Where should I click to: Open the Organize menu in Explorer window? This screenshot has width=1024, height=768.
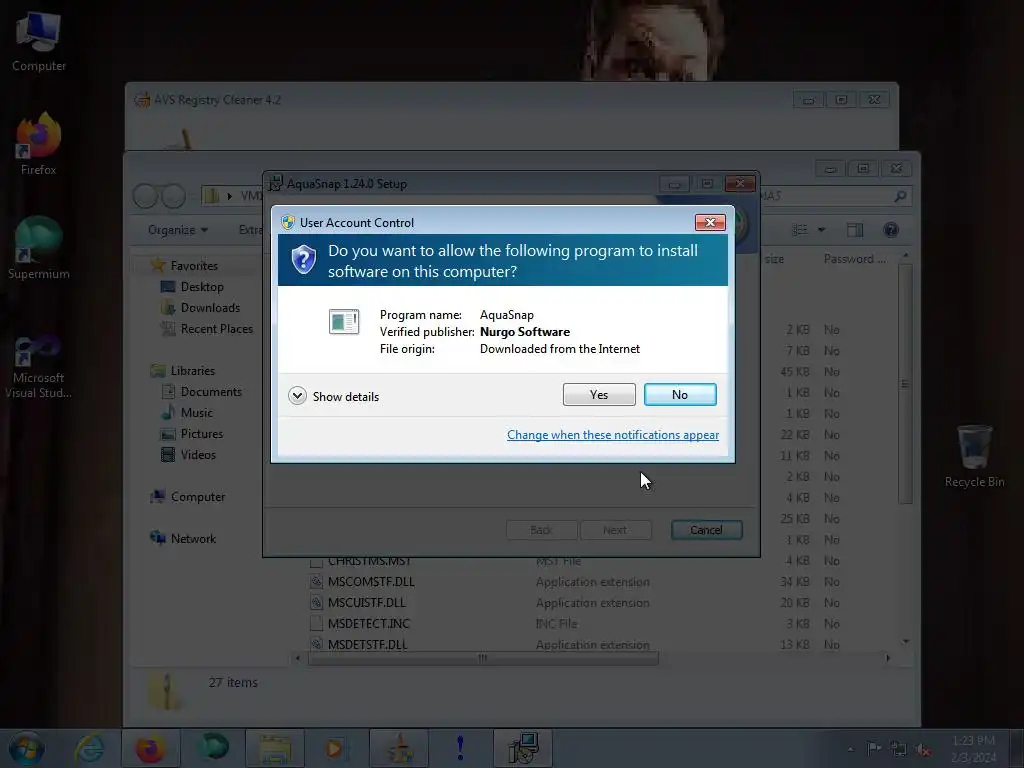click(x=178, y=230)
